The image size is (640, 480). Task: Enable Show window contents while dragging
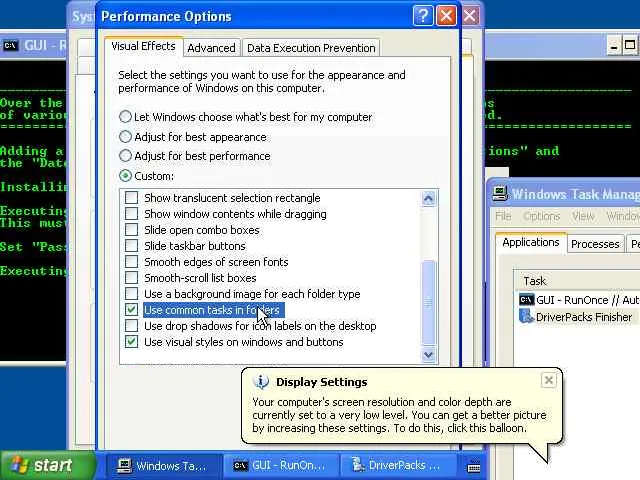pos(131,214)
